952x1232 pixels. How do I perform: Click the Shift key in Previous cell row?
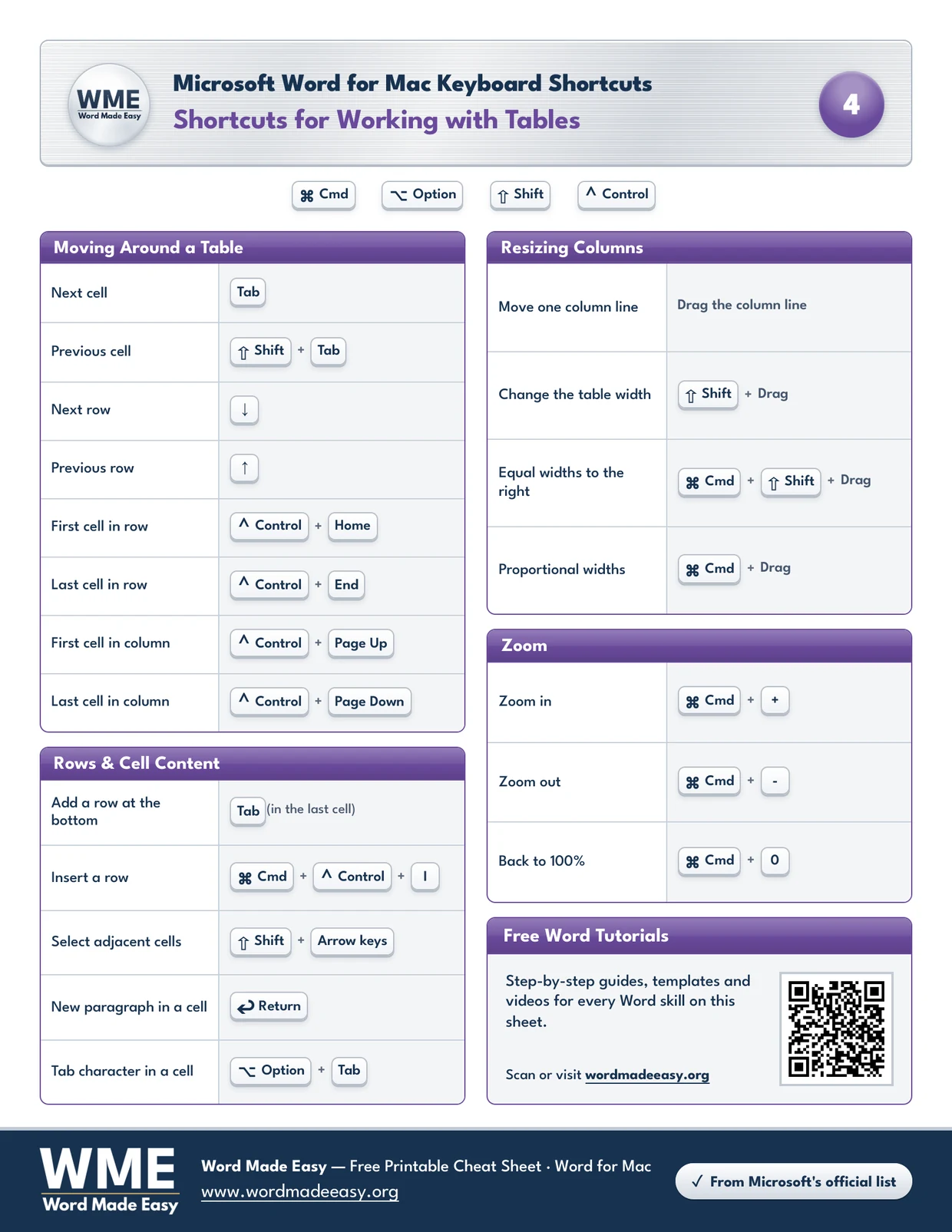point(260,351)
